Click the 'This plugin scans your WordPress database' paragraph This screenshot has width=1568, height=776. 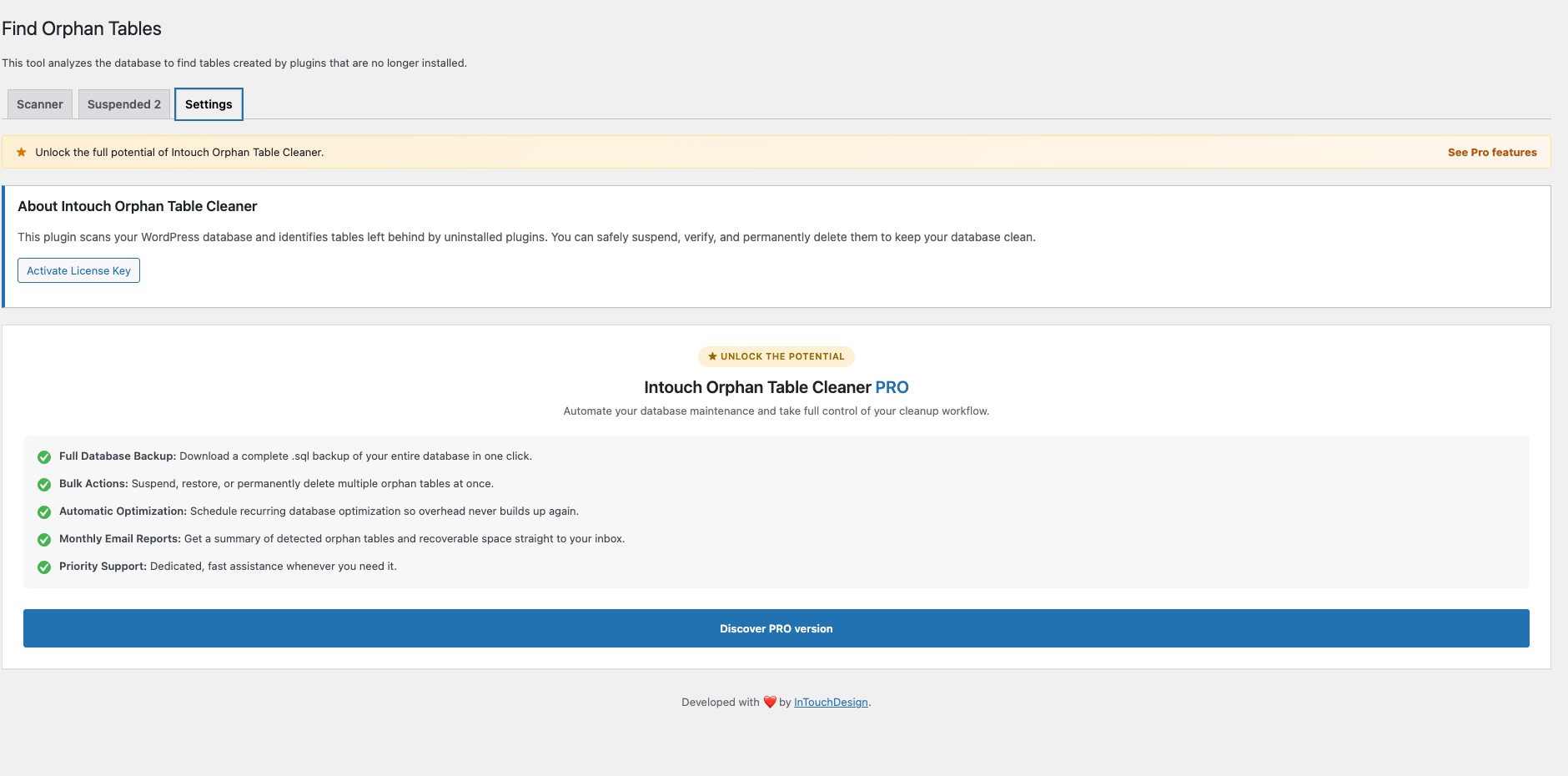526,237
